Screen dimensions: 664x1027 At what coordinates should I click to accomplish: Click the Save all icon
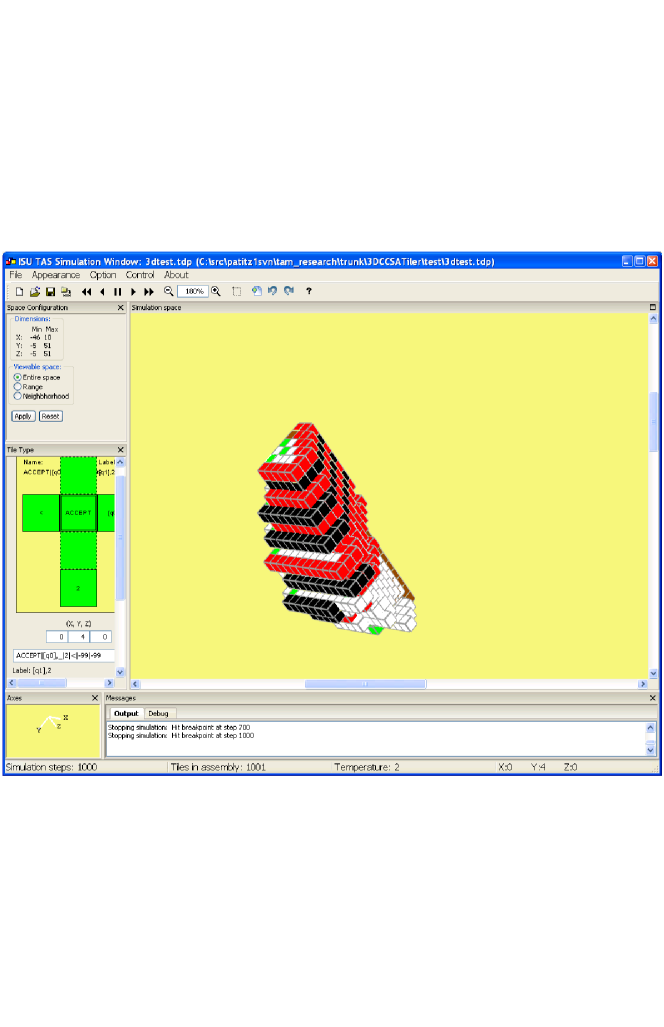point(65,291)
